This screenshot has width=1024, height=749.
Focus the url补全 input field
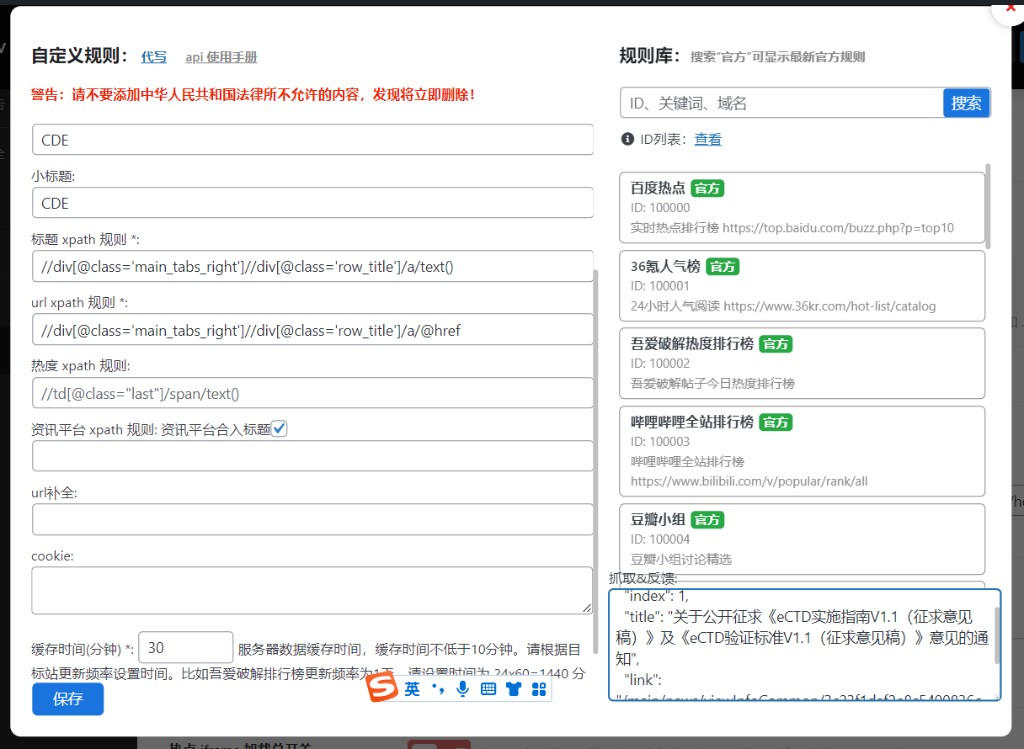pyautogui.click(x=313, y=519)
